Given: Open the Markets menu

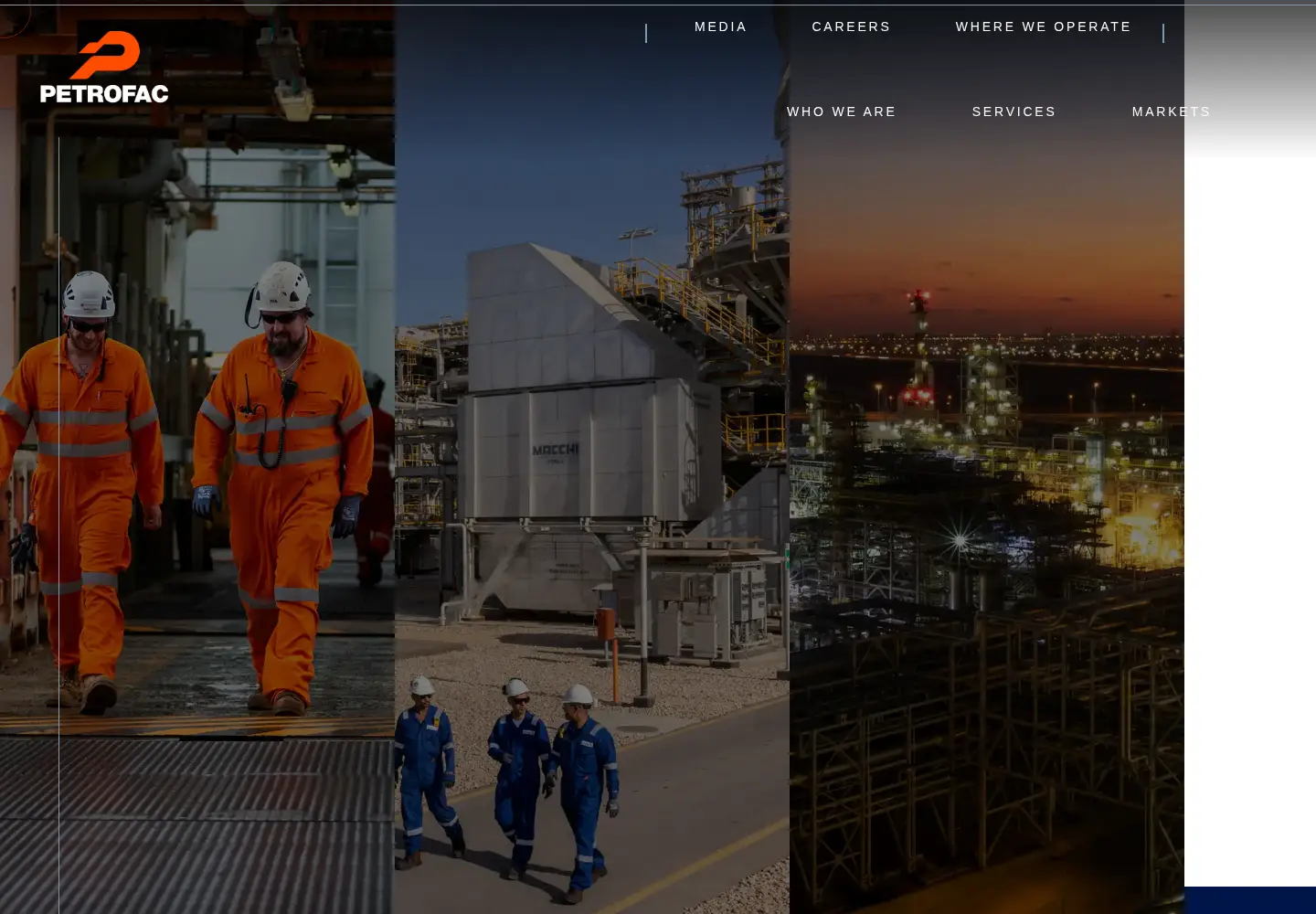Looking at the screenshot, I should (1172, 112).
